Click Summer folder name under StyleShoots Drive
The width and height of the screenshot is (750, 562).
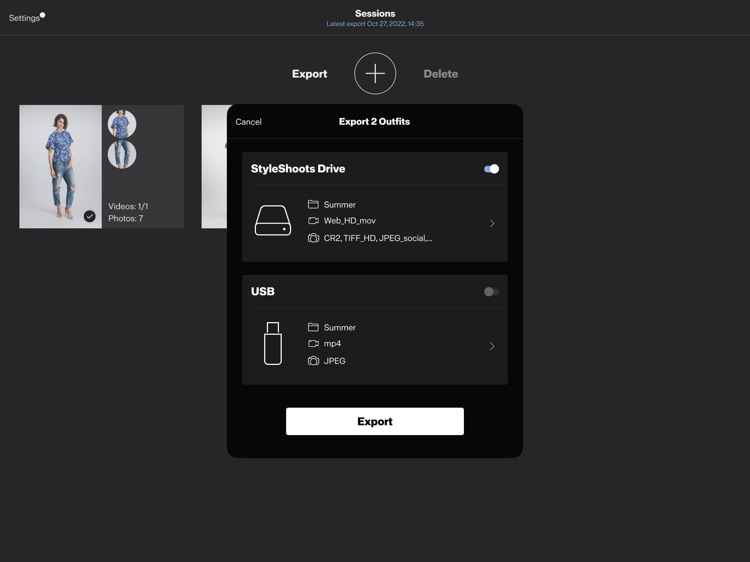tap(340, 205)
